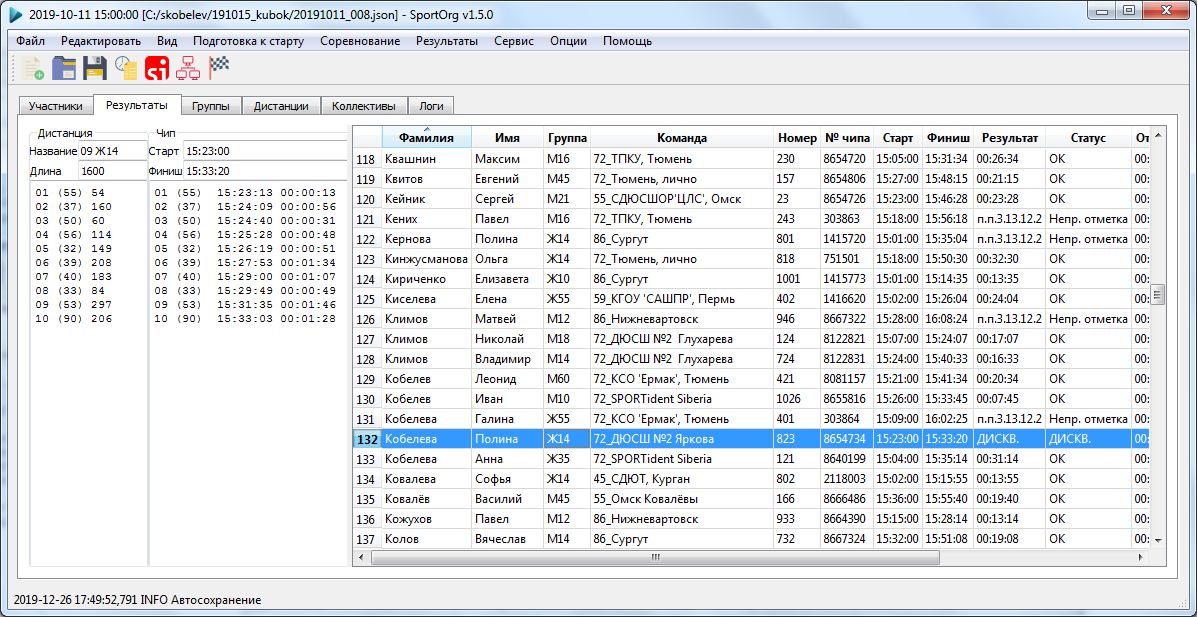The width and height of the screenshot is (1197, 617).
Task: Sort by the Старт column header
Action: (898, 138)
